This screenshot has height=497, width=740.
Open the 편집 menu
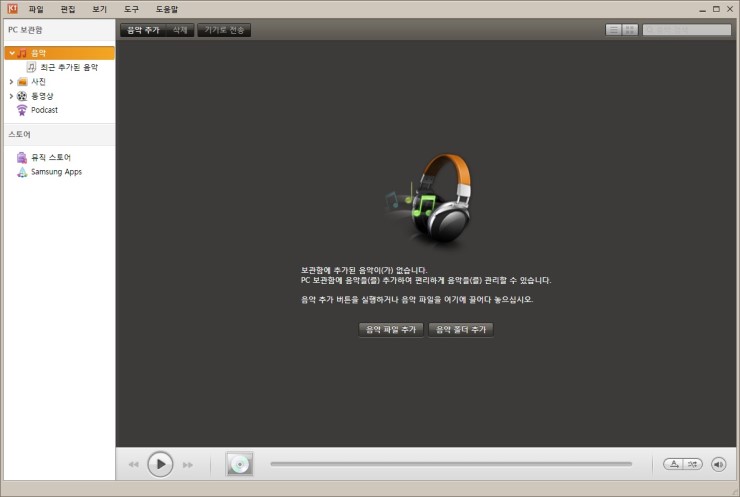point(68,9)
